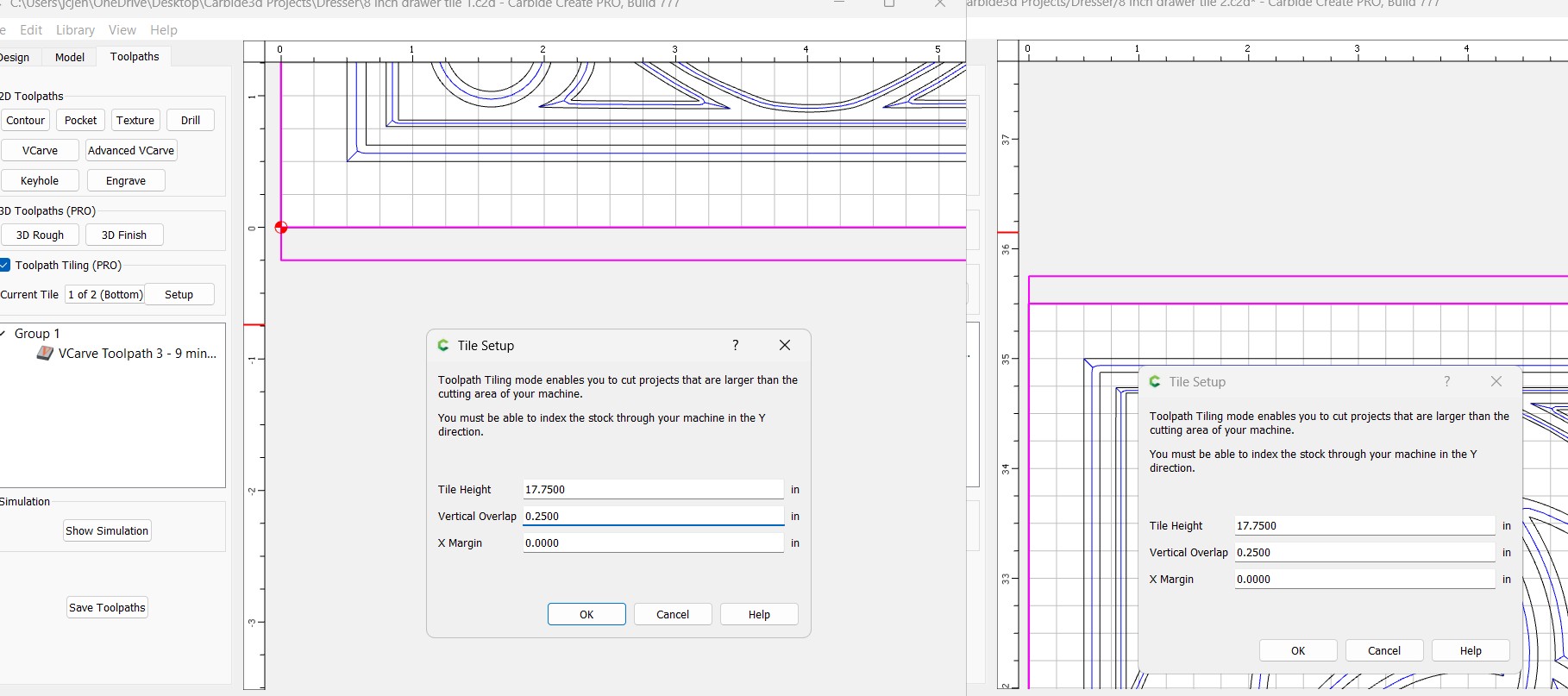
Task: Click the Keyhole toolpath button
Action: (x=40, y=180)
